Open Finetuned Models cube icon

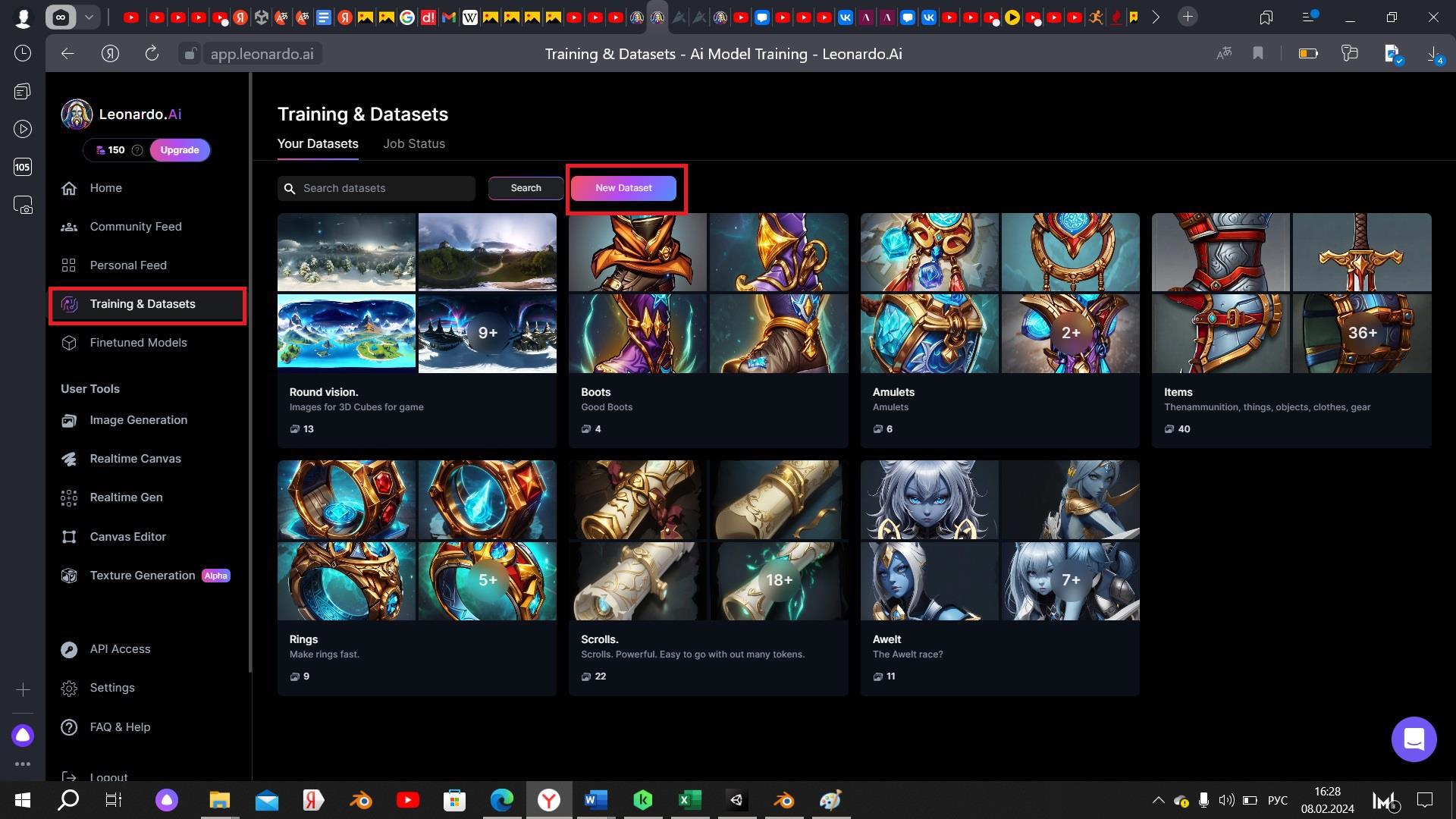click(x=69, y=343)
